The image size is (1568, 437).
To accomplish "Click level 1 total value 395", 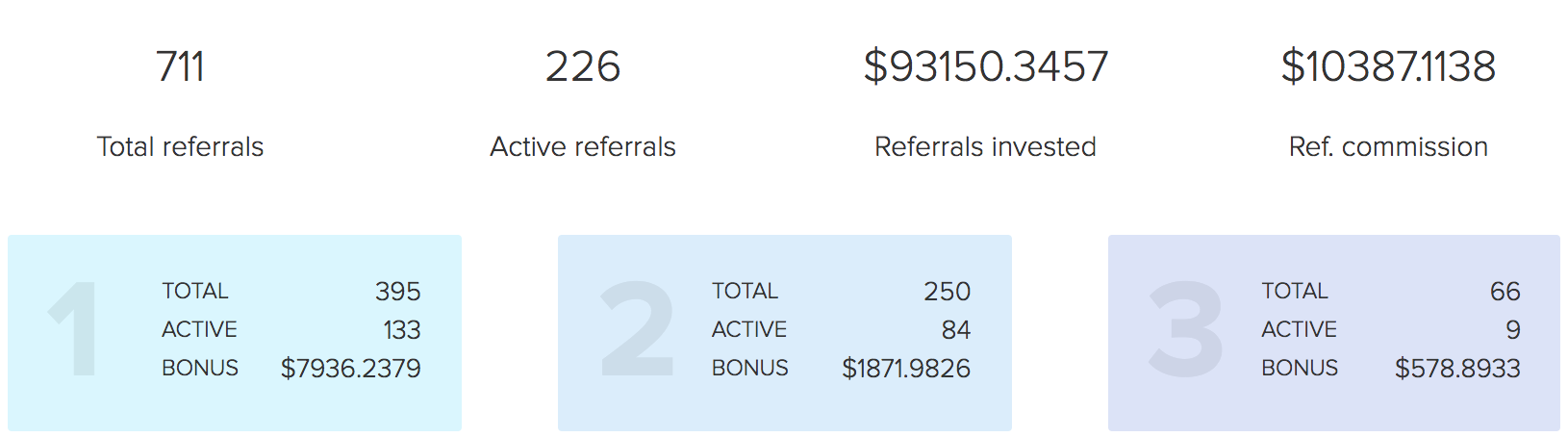I will coord(398,291).
